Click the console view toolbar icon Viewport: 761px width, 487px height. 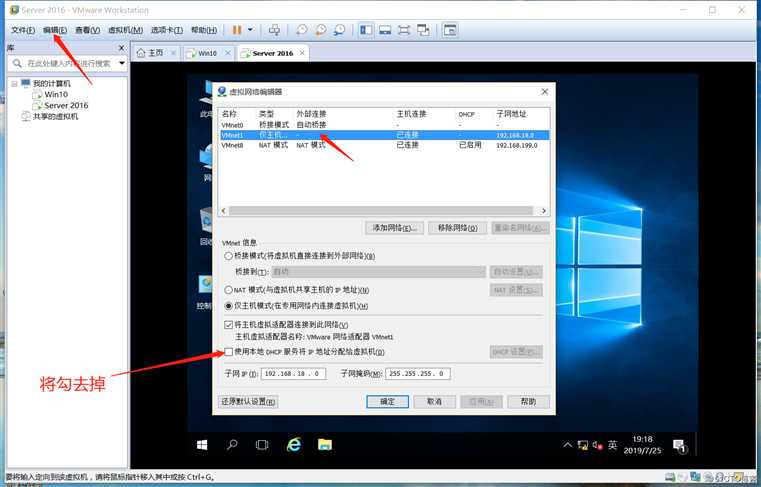(450, 30)
